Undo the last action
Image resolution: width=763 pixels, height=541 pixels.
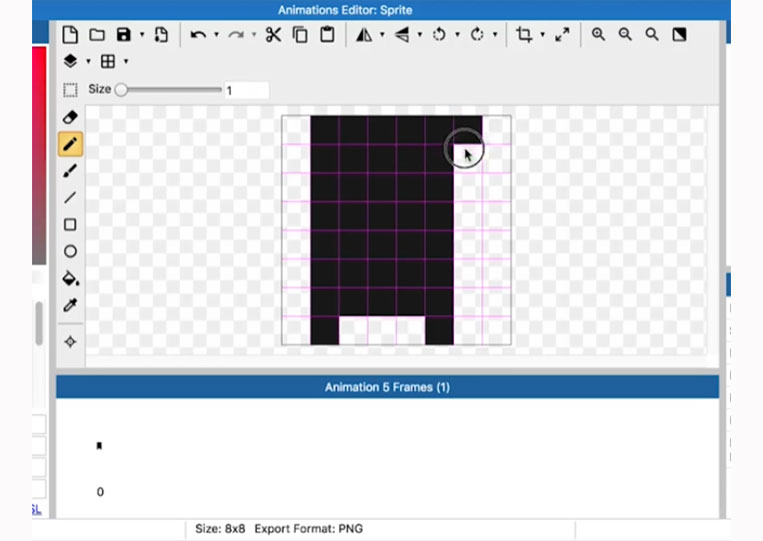click(198, 35)
